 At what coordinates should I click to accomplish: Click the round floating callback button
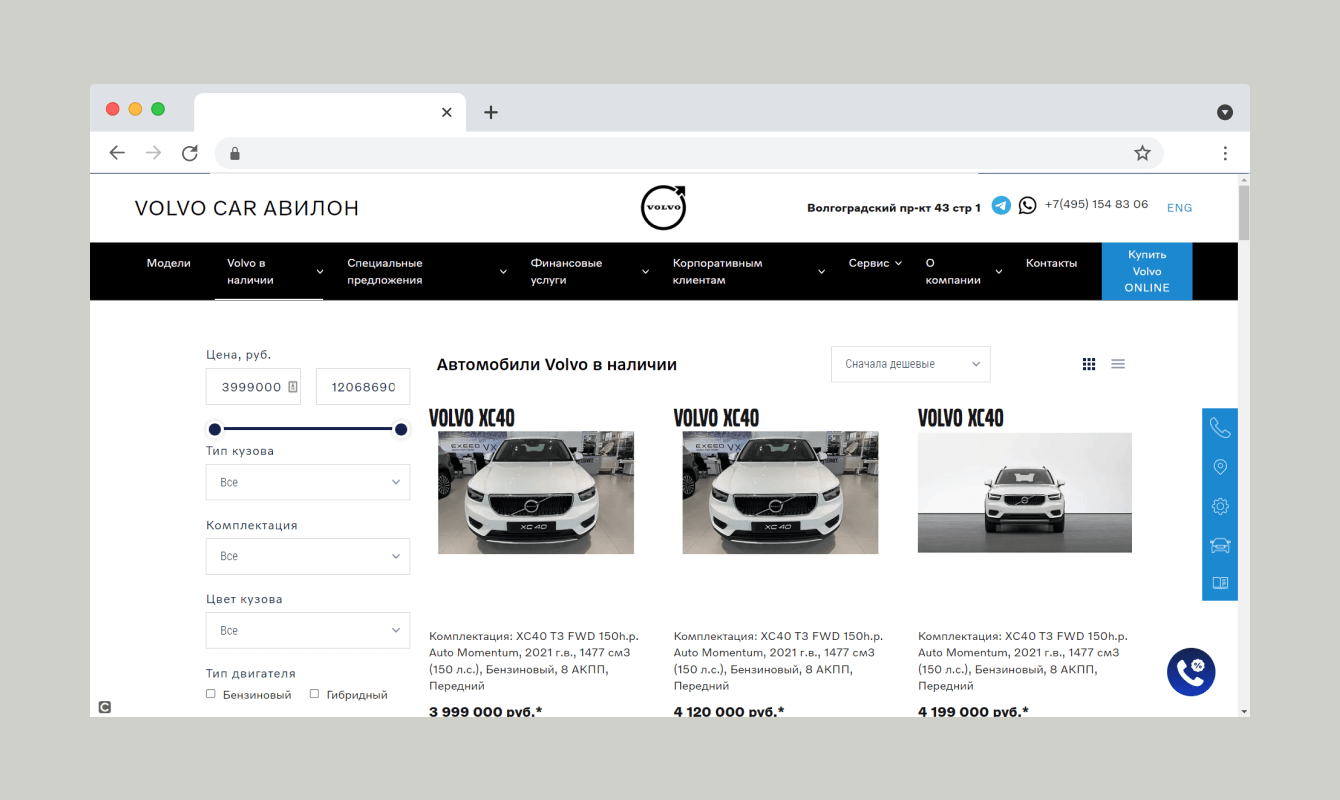pos(1191,672)
